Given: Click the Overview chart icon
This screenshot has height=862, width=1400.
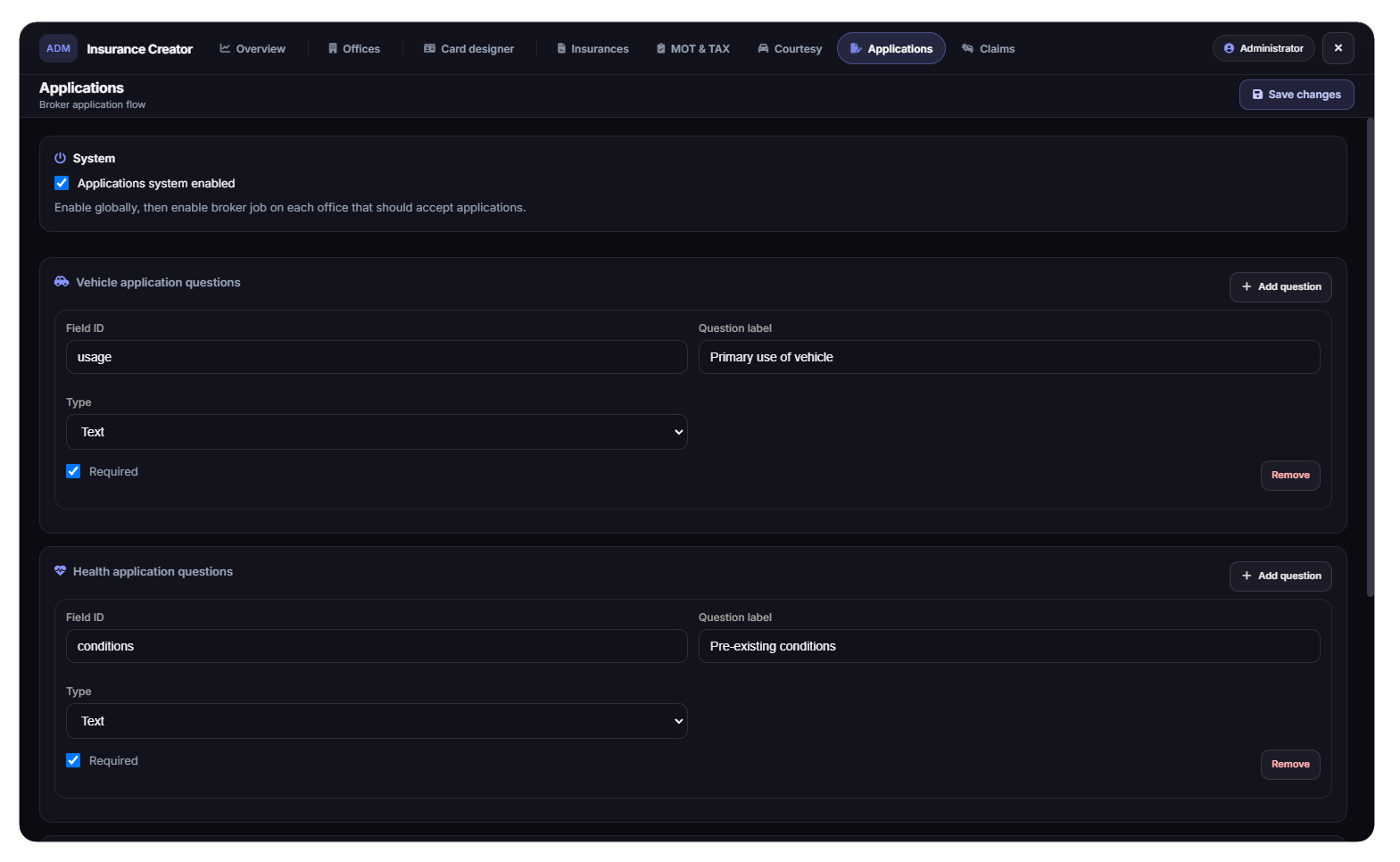Looking at the screenshot, I should [x=225, y=48].
